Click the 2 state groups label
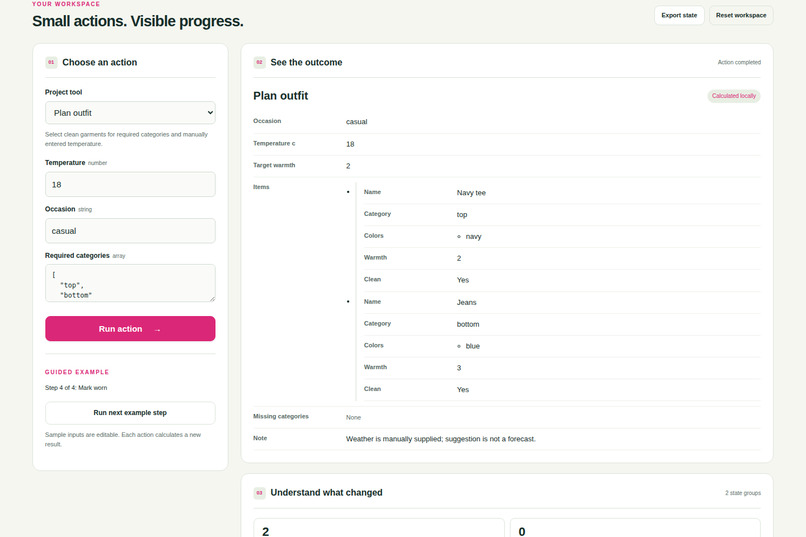Image resolution: width=806 pixels, height=537 pixels. click(743, 493)
